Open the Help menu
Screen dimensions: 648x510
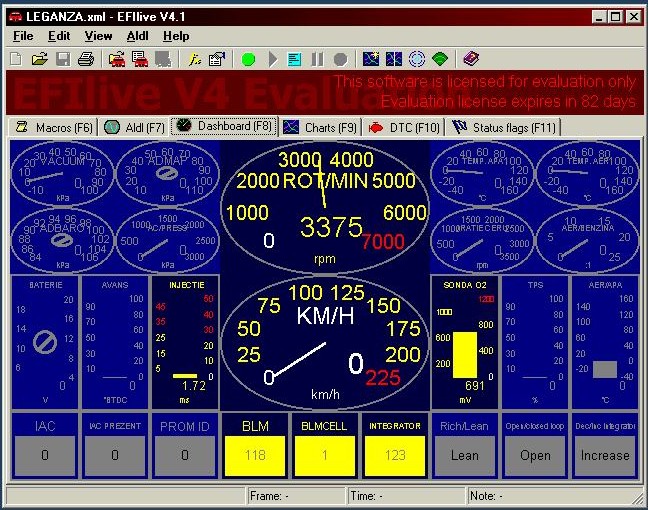pyautogui.click(x=176, y=36)
